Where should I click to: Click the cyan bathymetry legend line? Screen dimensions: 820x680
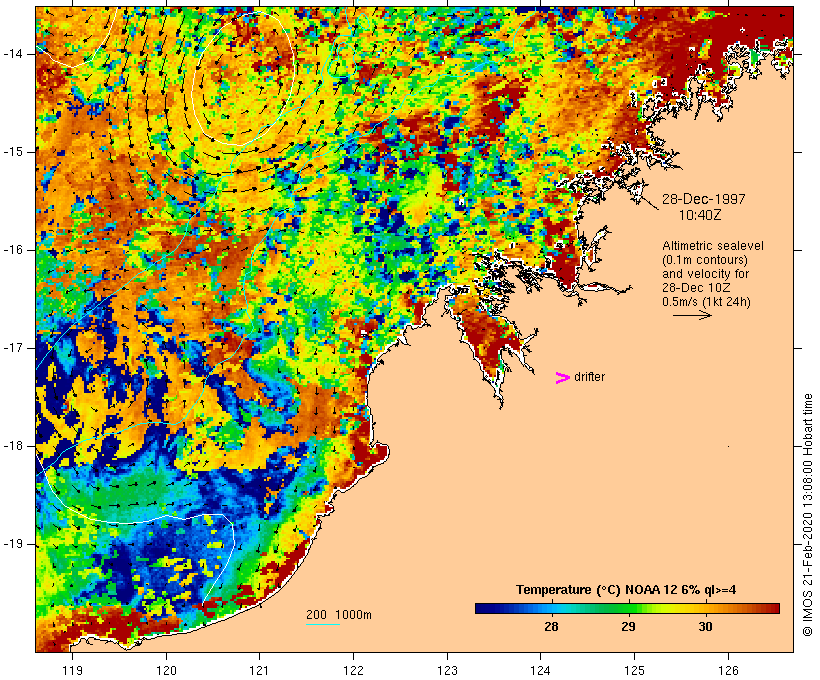(x=323, y=624)
